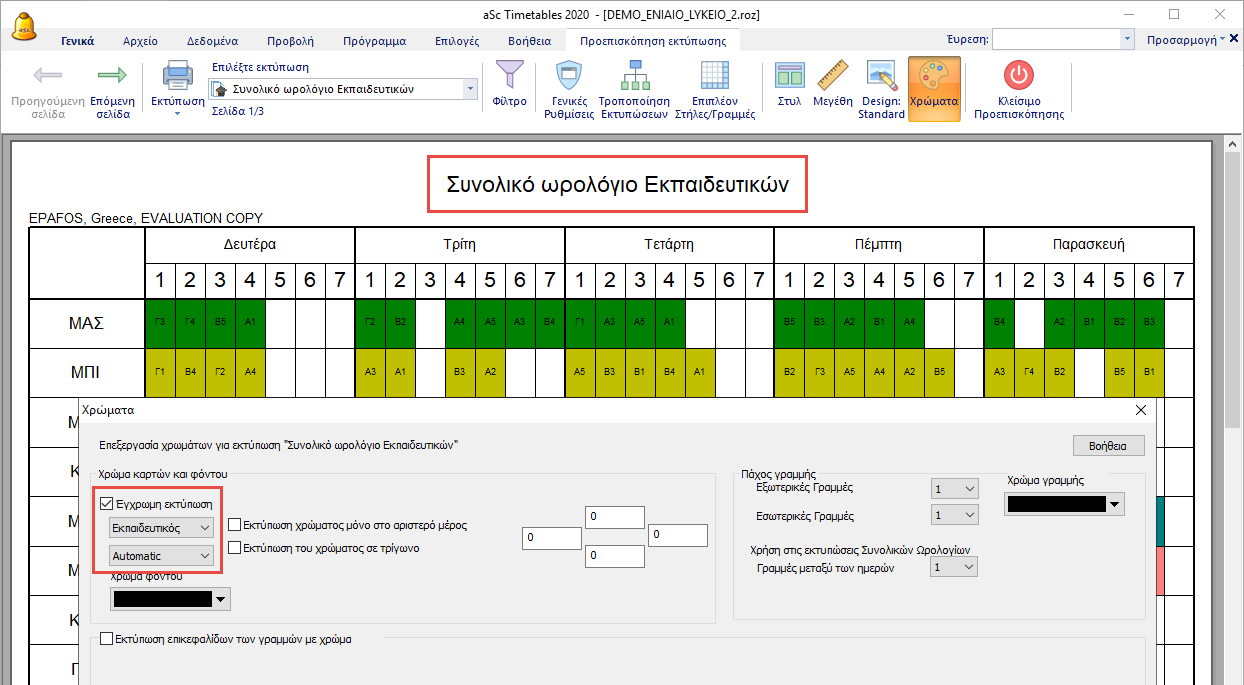The image size is (1244, 685).
Task: Uncheck Έγχρωμη εκτύπωση checkbox
Action: [108, 504]
